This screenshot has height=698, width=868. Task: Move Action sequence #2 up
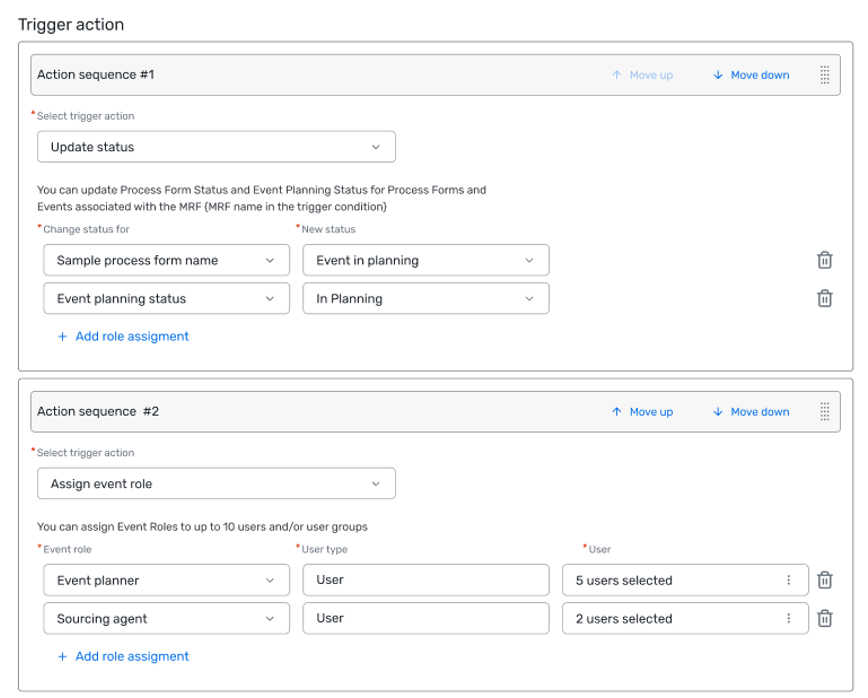[643, 412]
